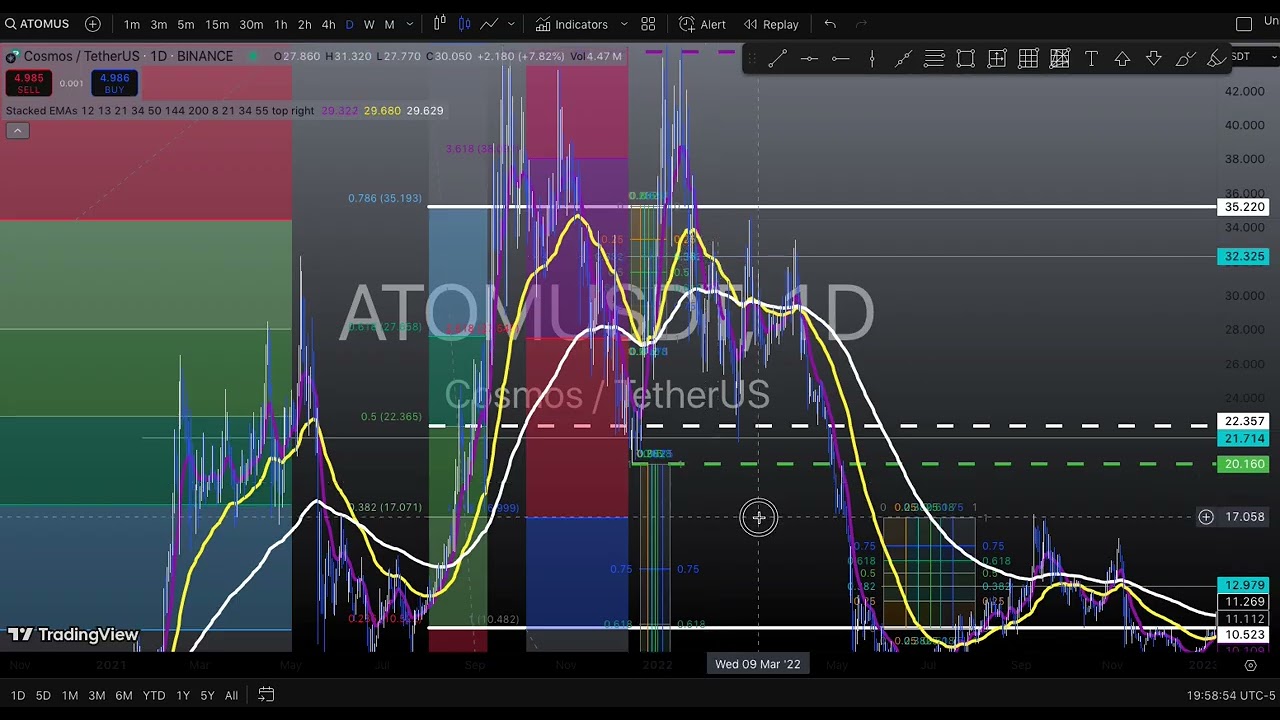Select the daily D timeframe
Screen dimensions: 1280x720
tap(349, 24)
